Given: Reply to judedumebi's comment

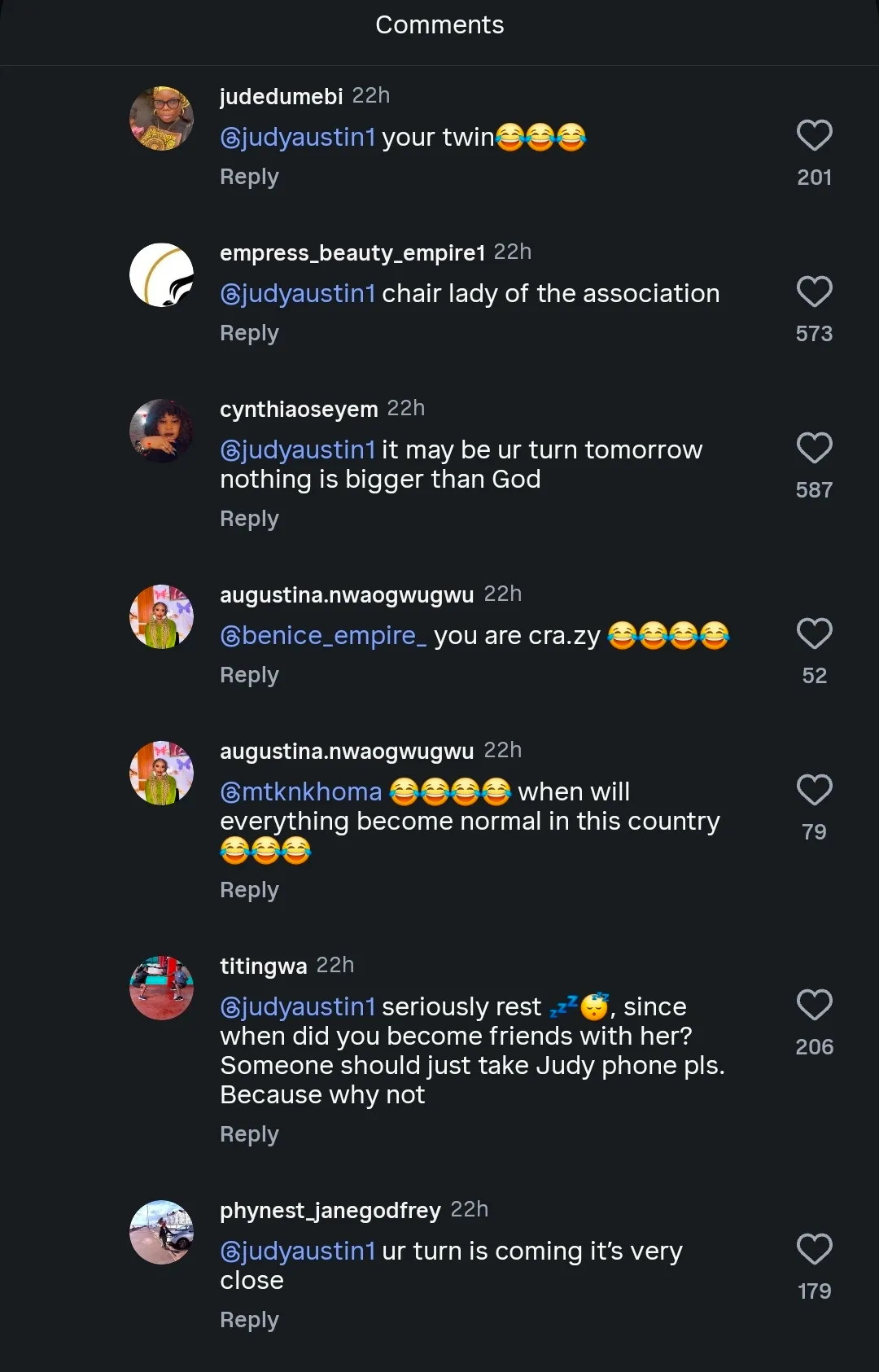Looking at the screenshot, I should 249,177.
